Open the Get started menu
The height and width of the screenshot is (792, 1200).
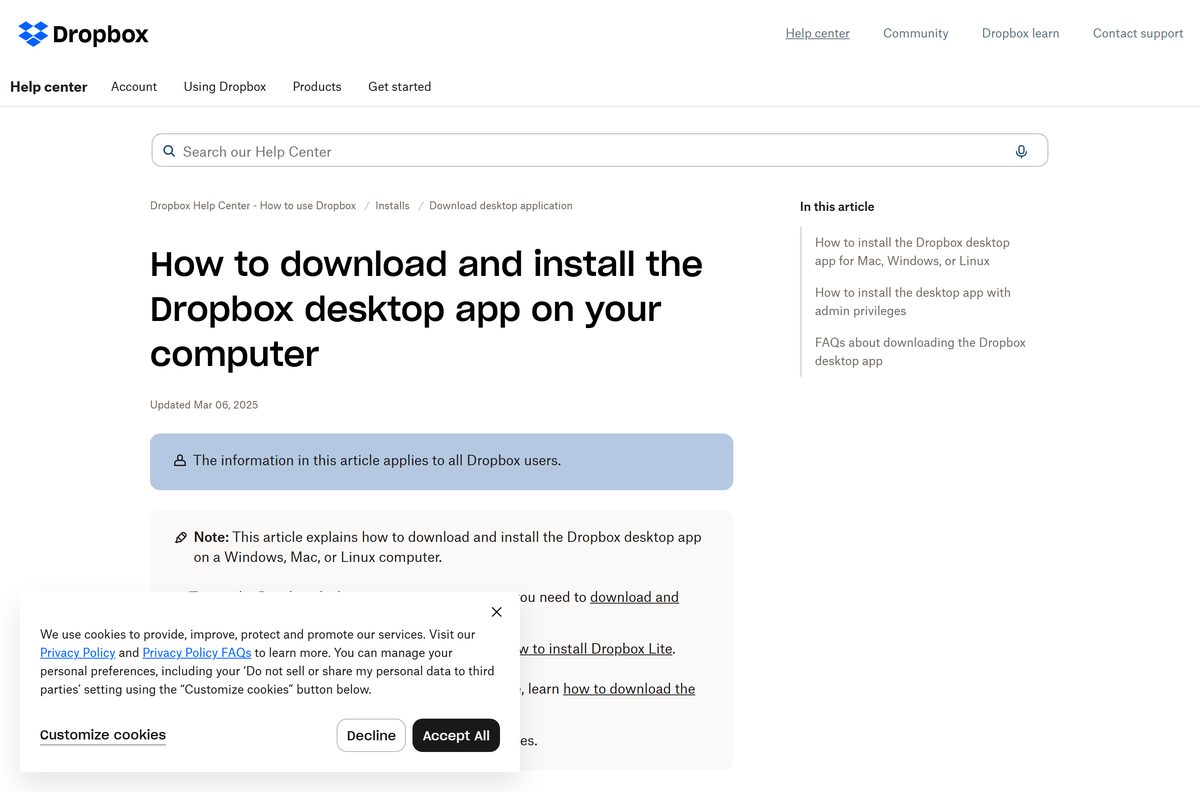coord(399,87)
